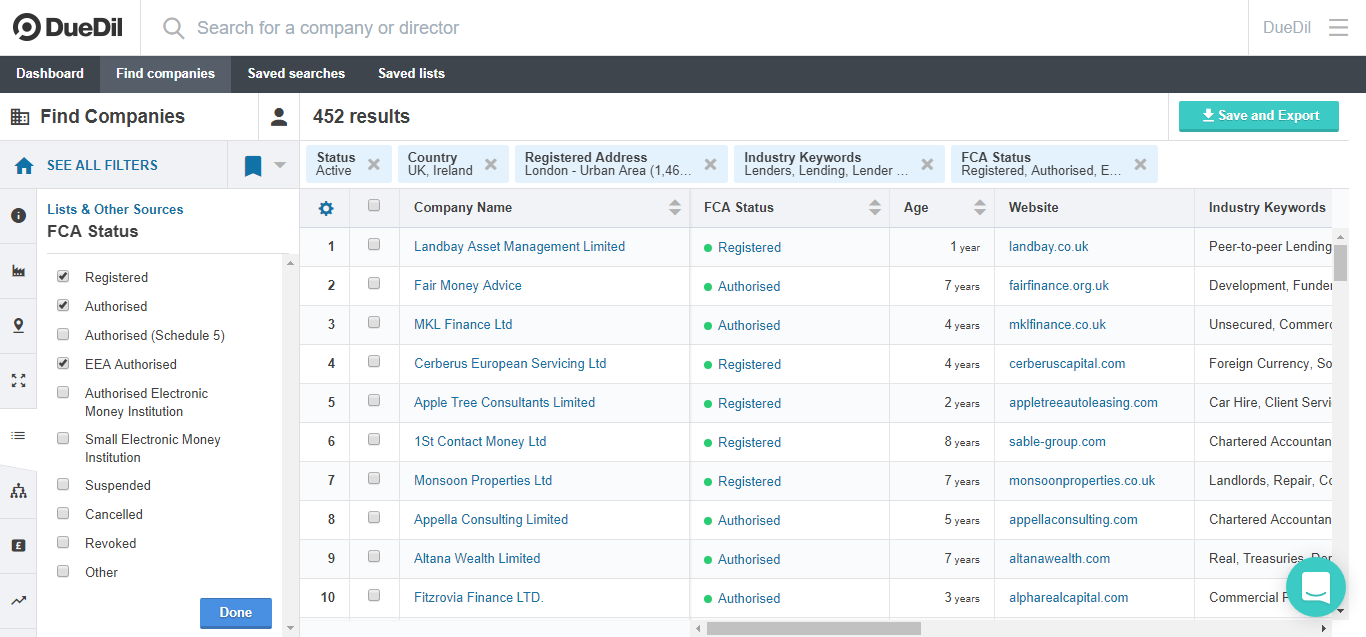
Task: Open the trend chart sidebar icon
Action: pyautogui.click(x=18, y=601)
